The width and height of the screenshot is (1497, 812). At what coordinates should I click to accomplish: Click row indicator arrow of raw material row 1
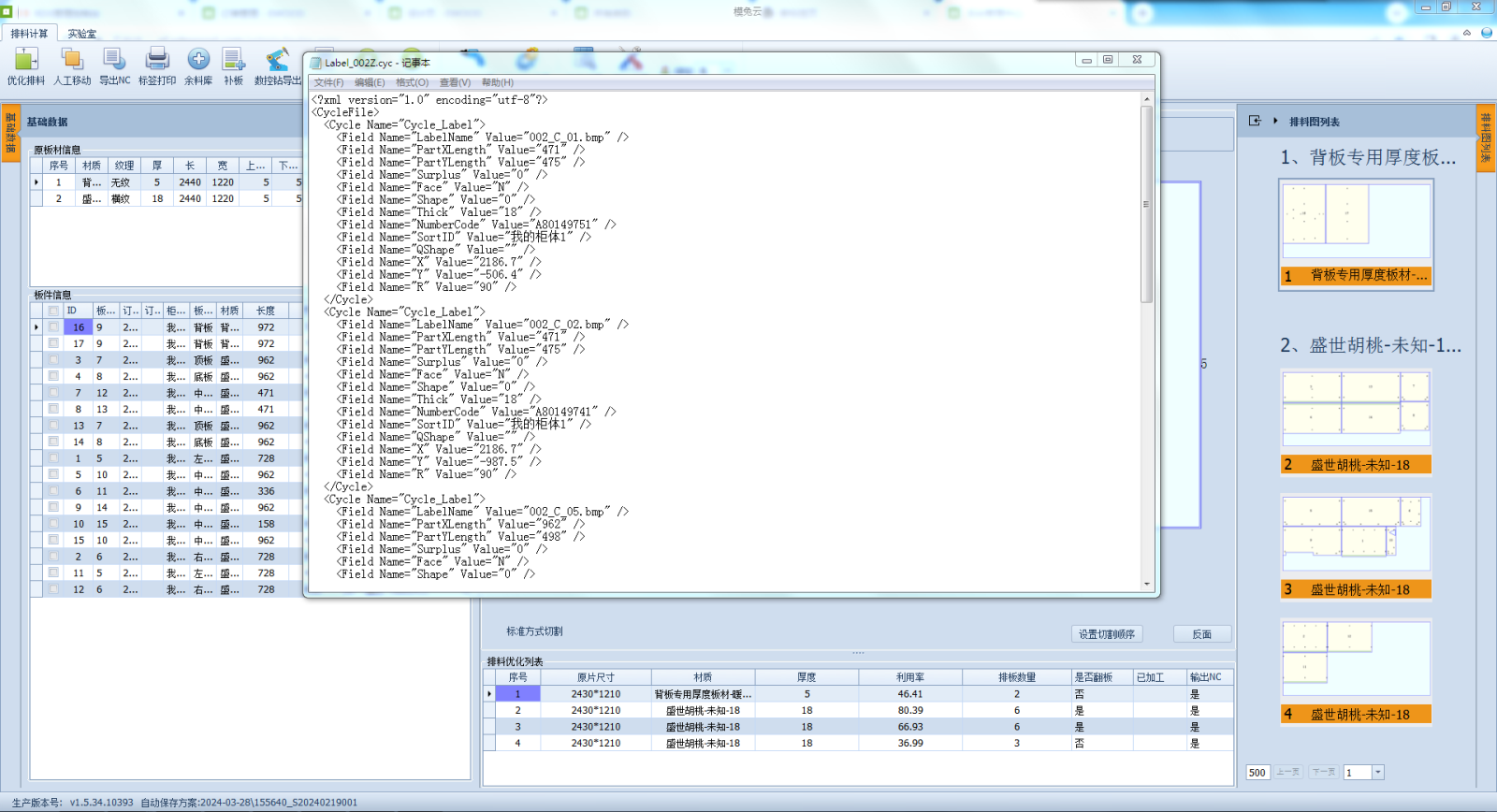pyautogui.click(x=36, y=182)
